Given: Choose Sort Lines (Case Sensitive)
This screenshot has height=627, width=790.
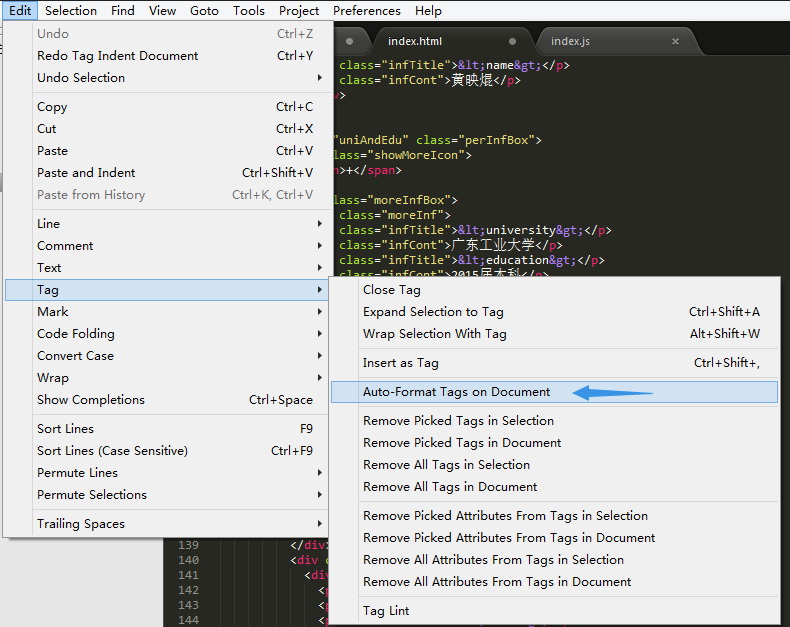Looking at the screenshot, I should coord(112,451).
